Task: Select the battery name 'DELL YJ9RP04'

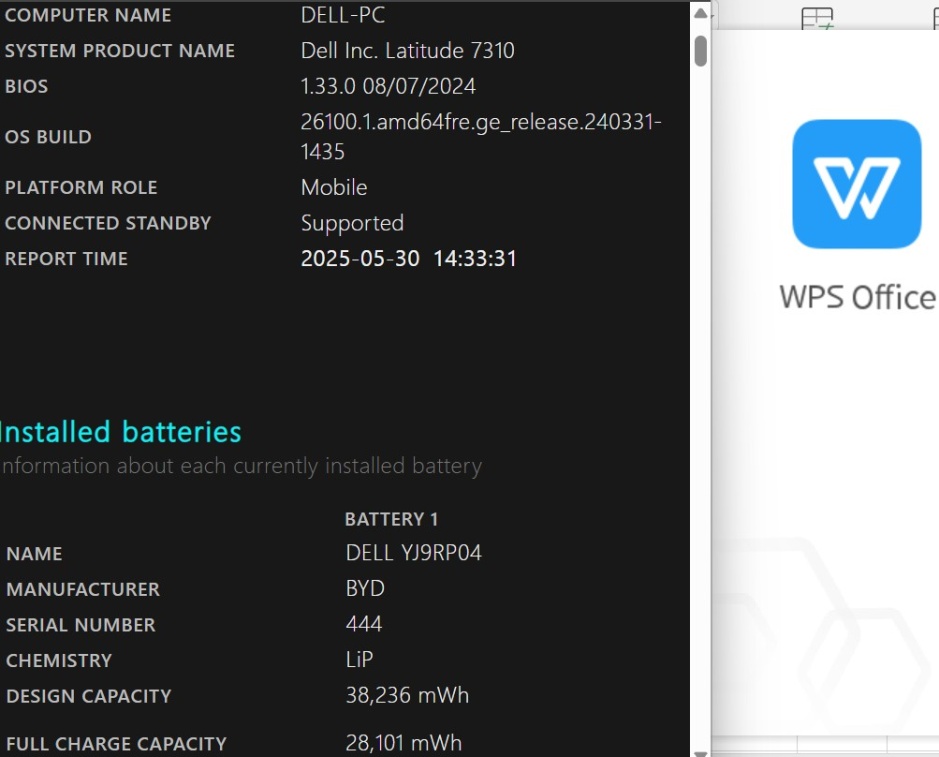Action: tap(414, 553)
